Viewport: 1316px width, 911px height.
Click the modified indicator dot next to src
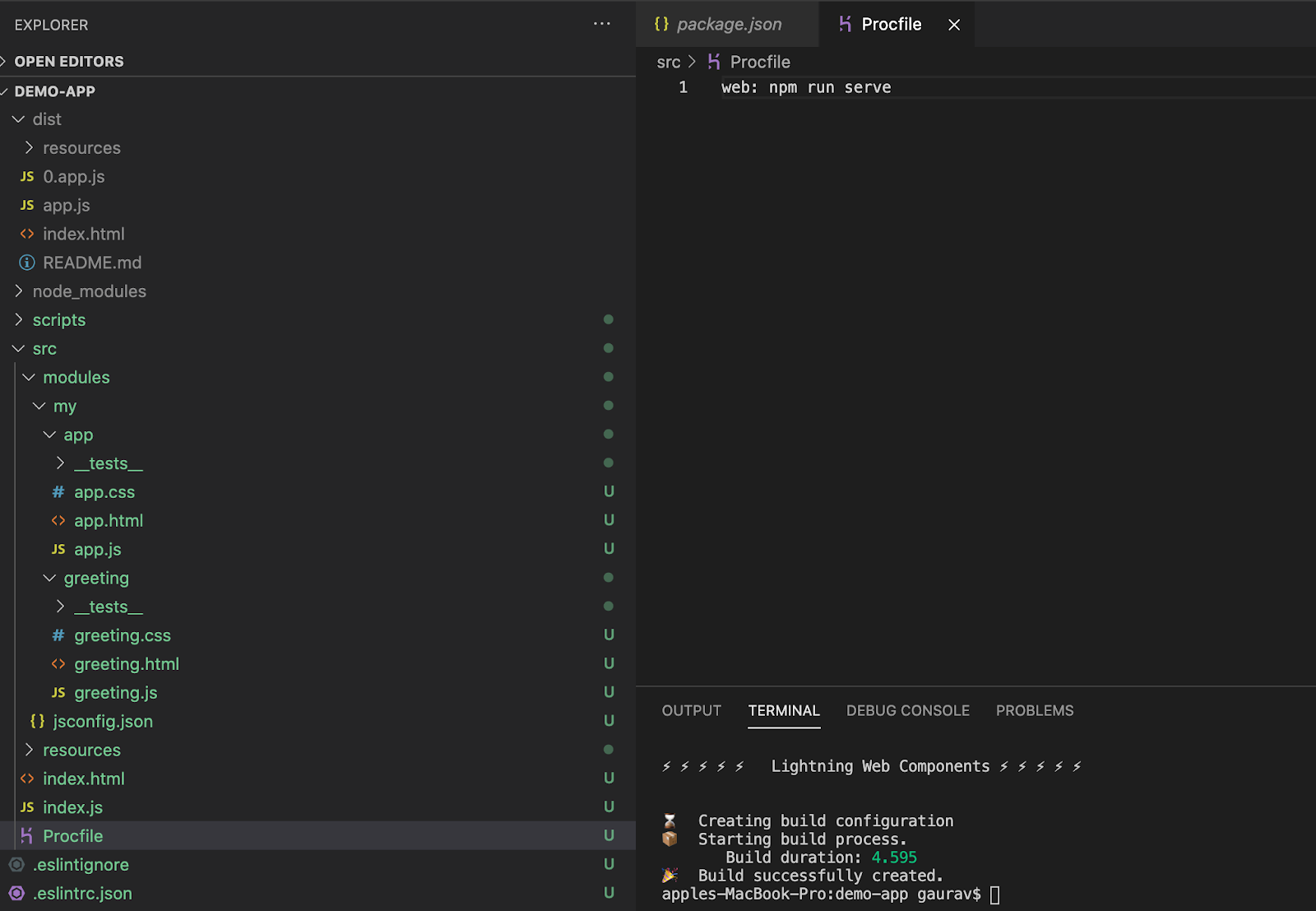click(609, 348)
